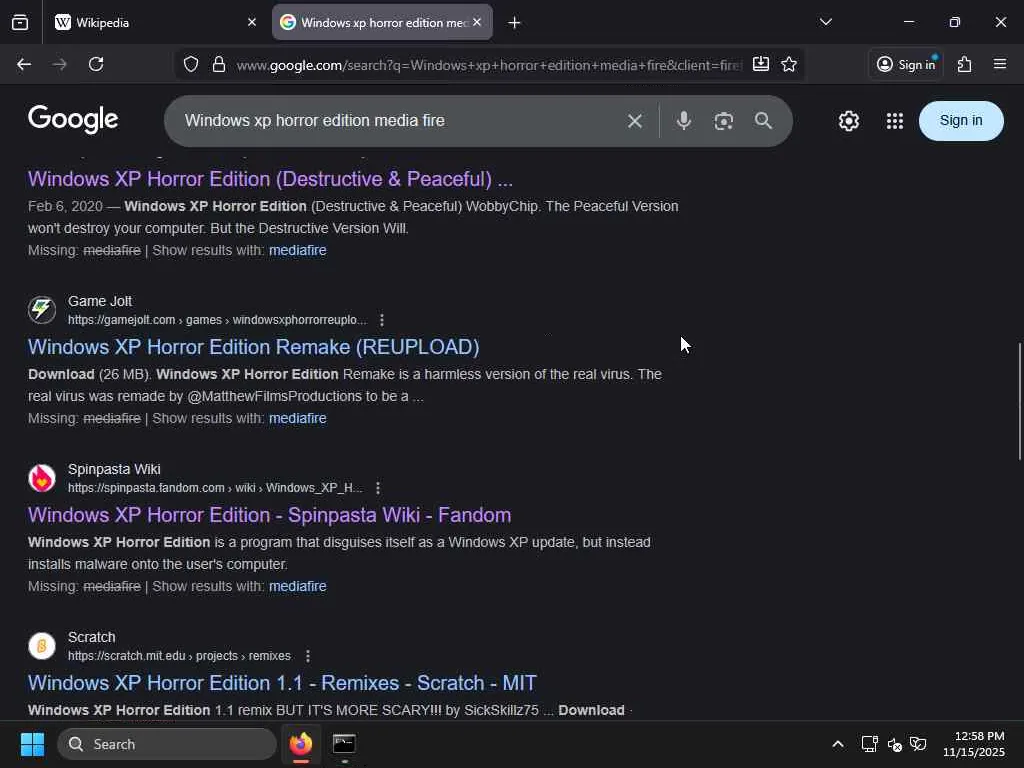Go to the Google logo homepage
This screenshot has width=1024, height=768.
click(x=73, y=120)
